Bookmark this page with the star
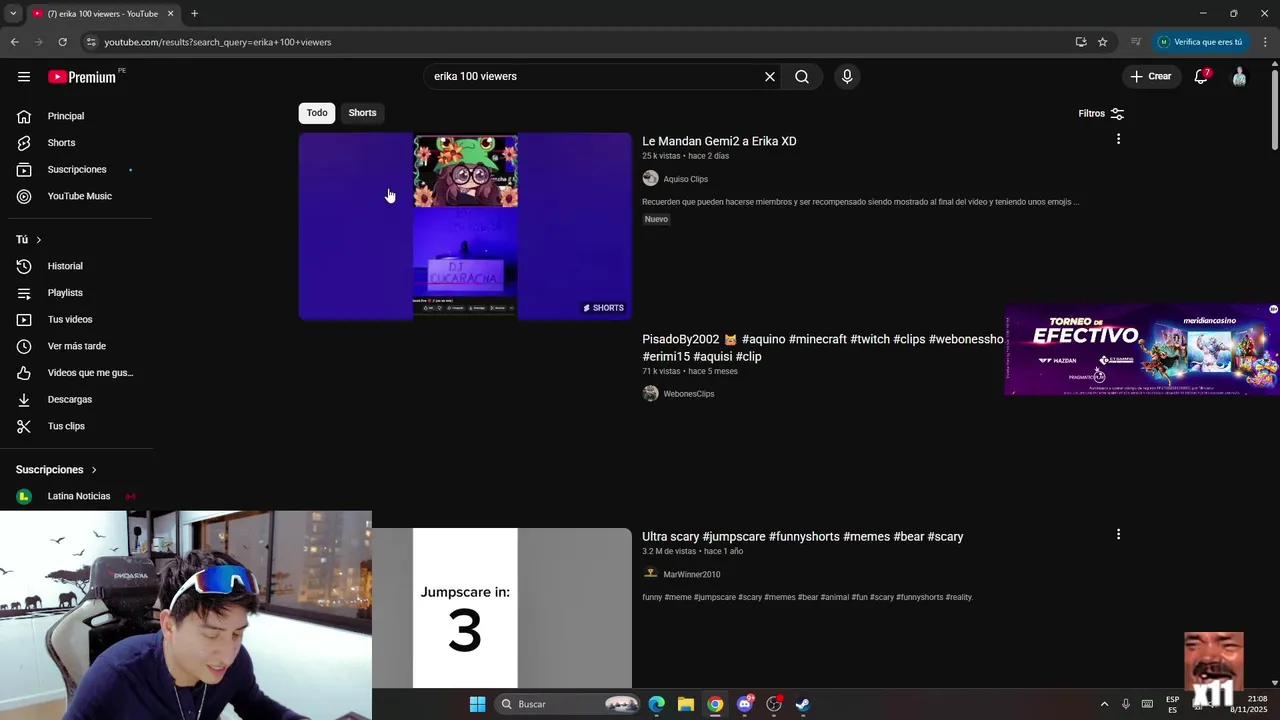 pos(1102,42)
